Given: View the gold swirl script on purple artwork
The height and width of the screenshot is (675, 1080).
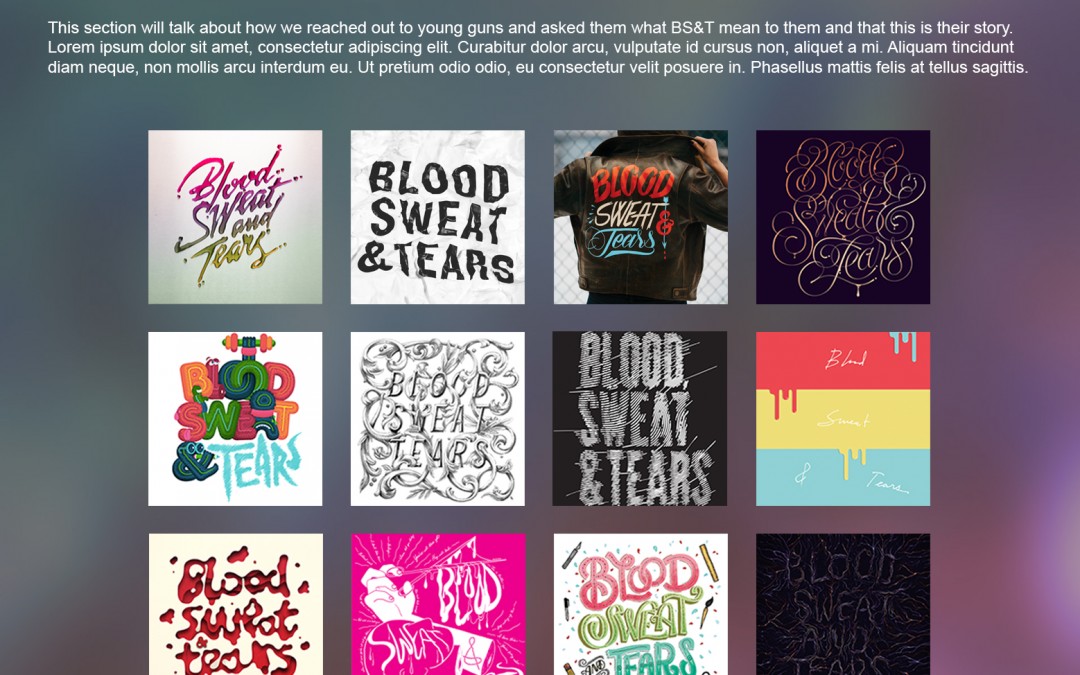Looking at the screenshot, I should (843, 217).
